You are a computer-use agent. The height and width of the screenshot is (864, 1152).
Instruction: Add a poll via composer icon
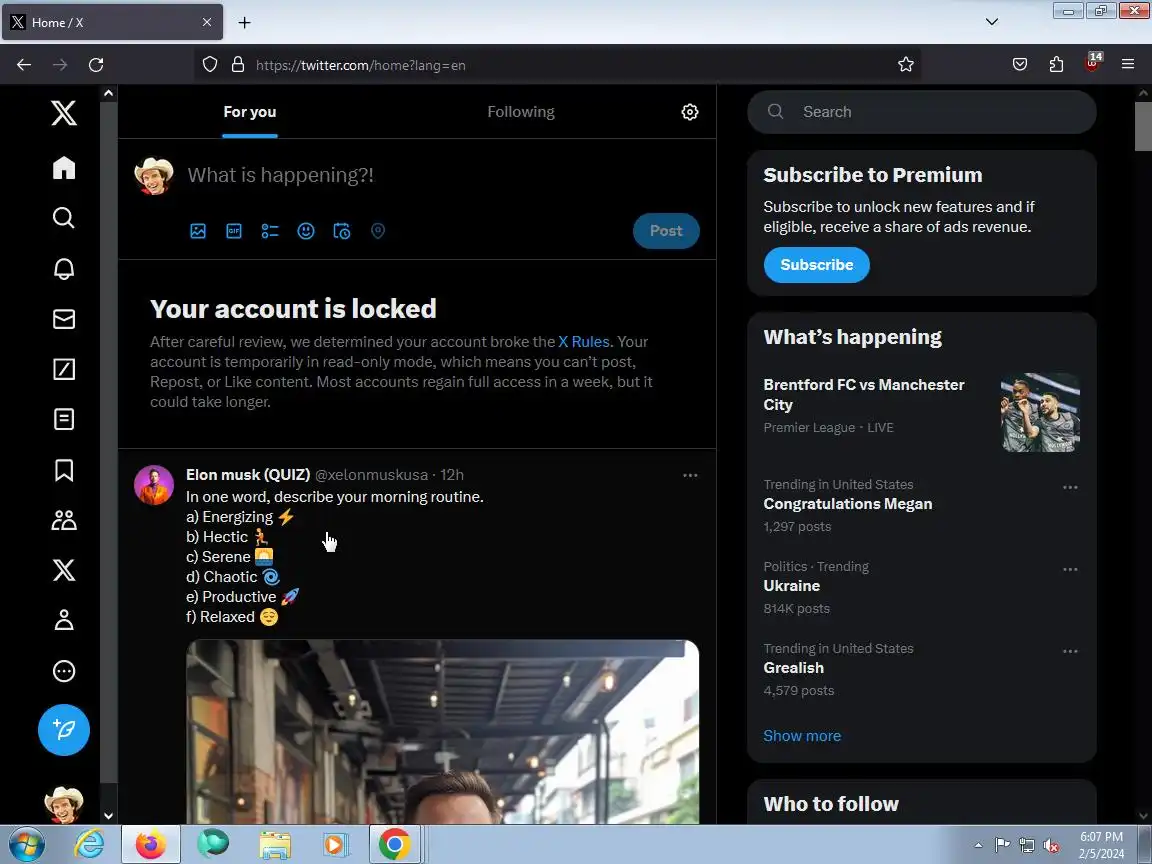tap(270, 231)
